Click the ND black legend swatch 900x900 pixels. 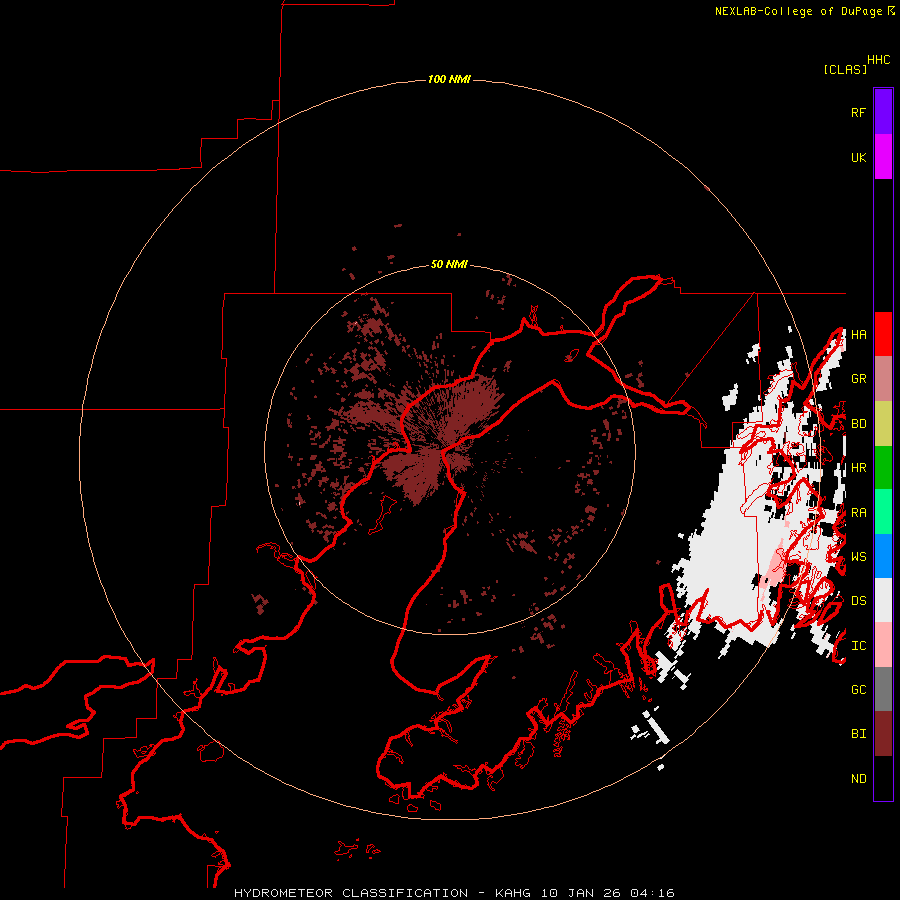[883, 778]
